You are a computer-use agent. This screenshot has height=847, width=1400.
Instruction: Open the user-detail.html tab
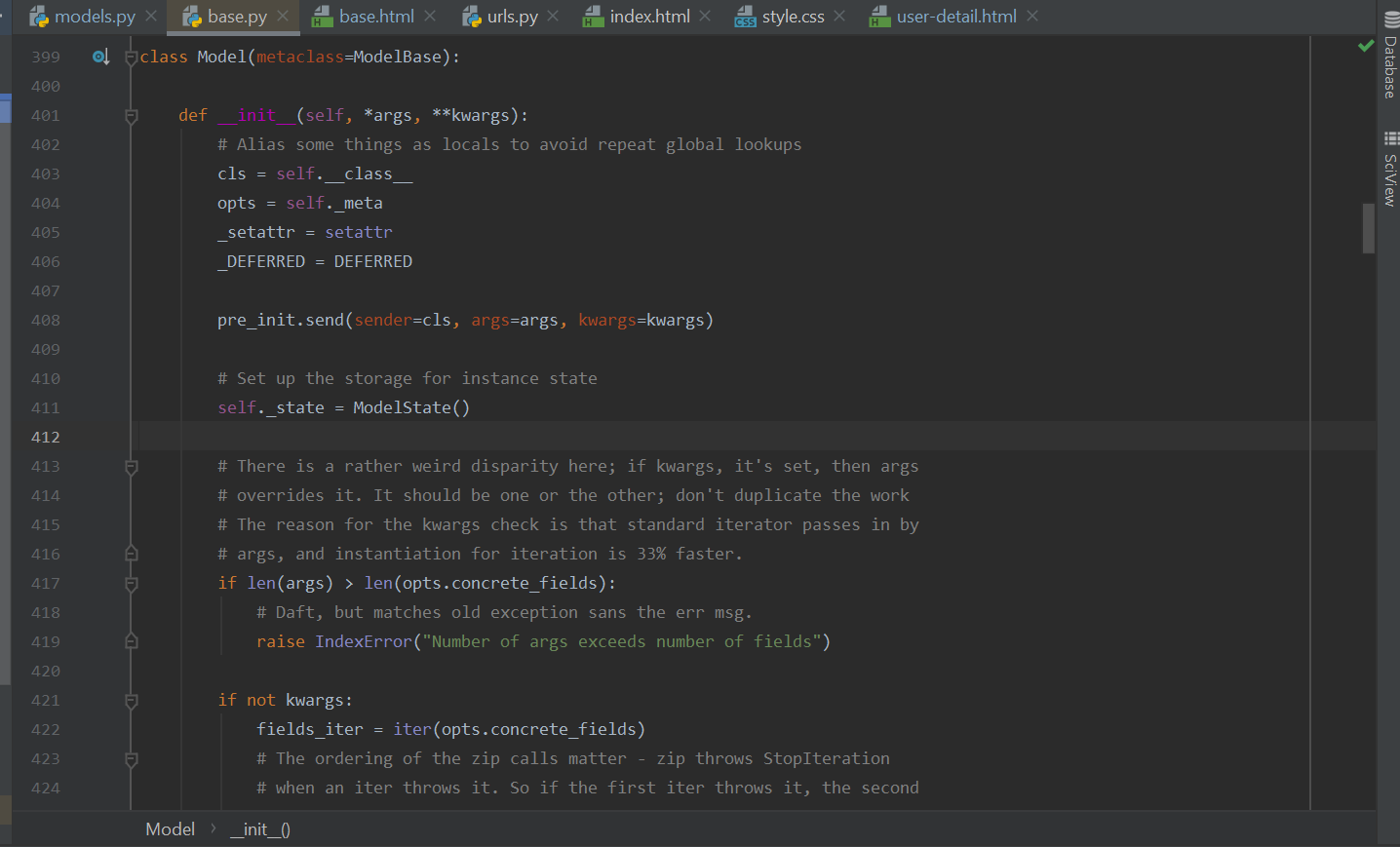point(956,17)
